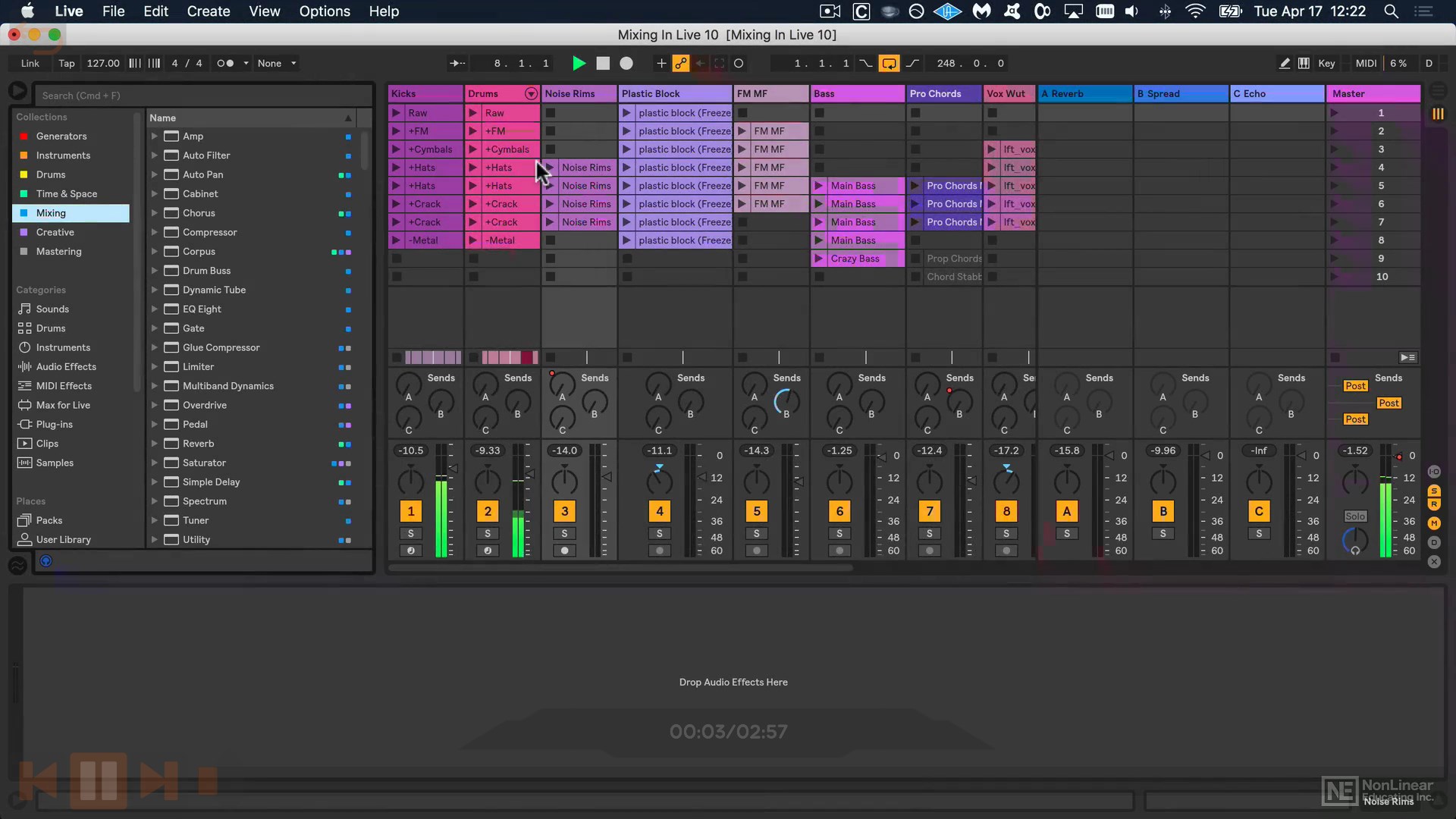Solo the Bass track
The height and width of the screenshot is (819, 1456).
tap(839, 534)
